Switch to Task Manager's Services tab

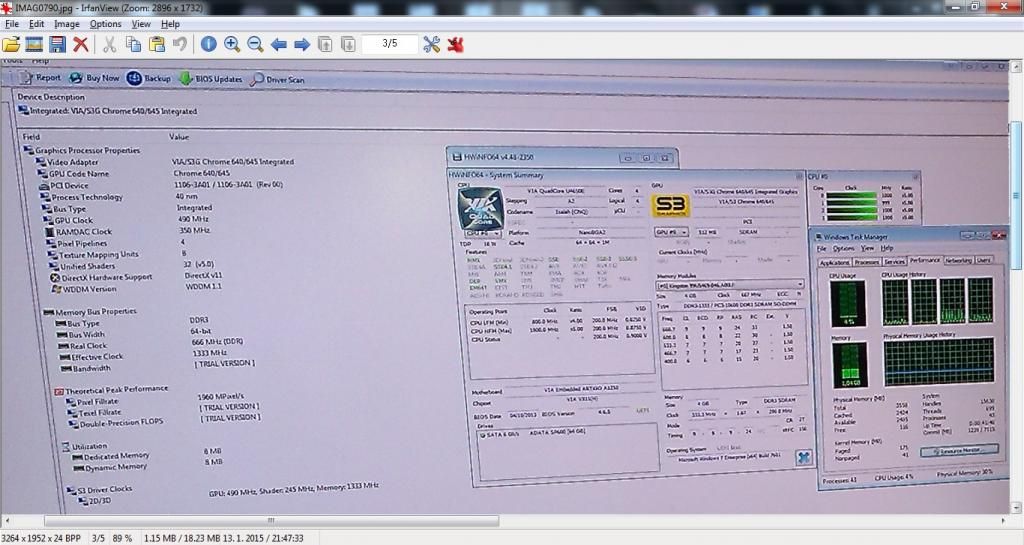894,261
